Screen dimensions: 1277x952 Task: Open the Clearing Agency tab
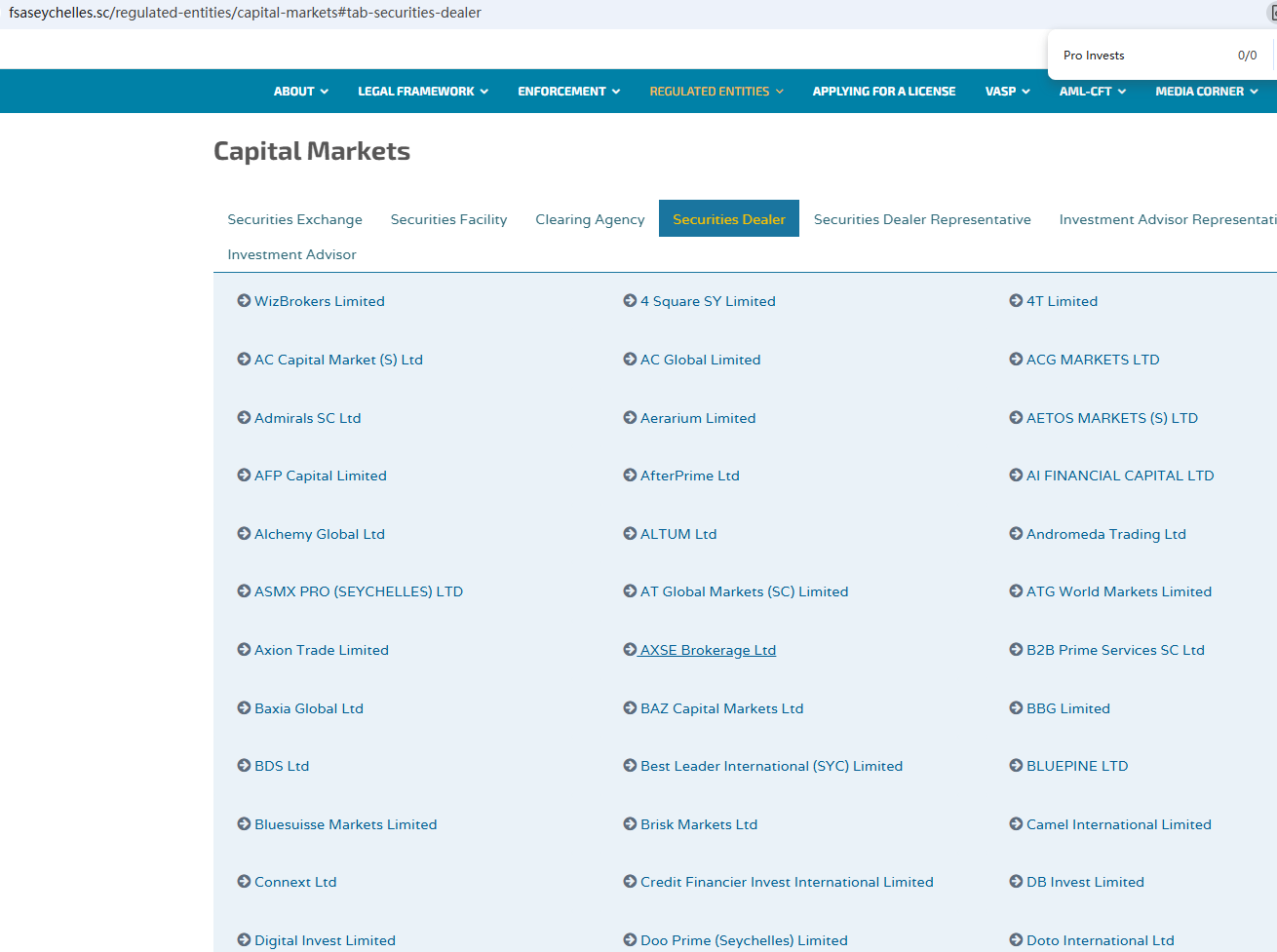tap(590, 219)
